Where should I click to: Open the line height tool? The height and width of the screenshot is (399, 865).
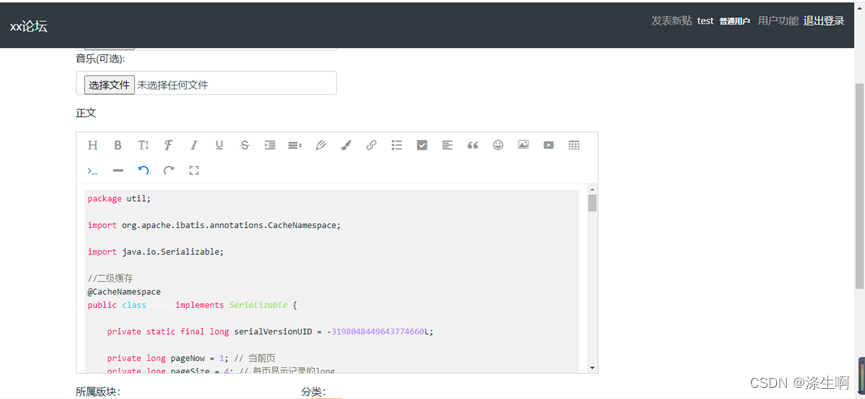click(x=295, y=145)
